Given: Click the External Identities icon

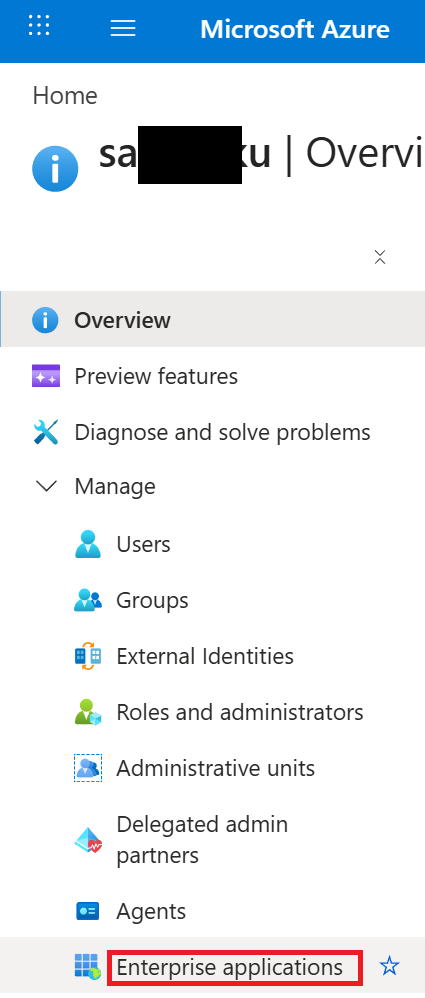Looking at the screenshot, I should 88,656.
